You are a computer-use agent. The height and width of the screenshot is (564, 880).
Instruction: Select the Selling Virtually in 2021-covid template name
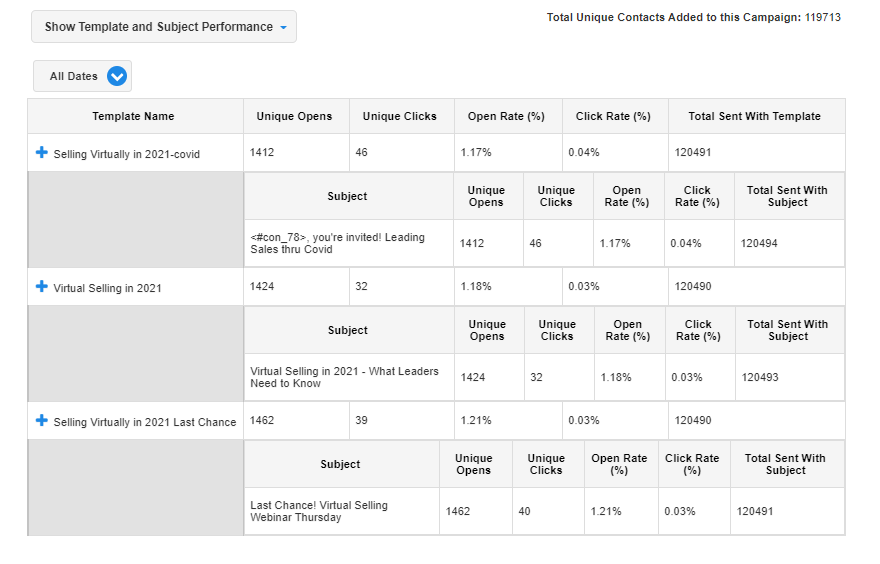(126, 154)
